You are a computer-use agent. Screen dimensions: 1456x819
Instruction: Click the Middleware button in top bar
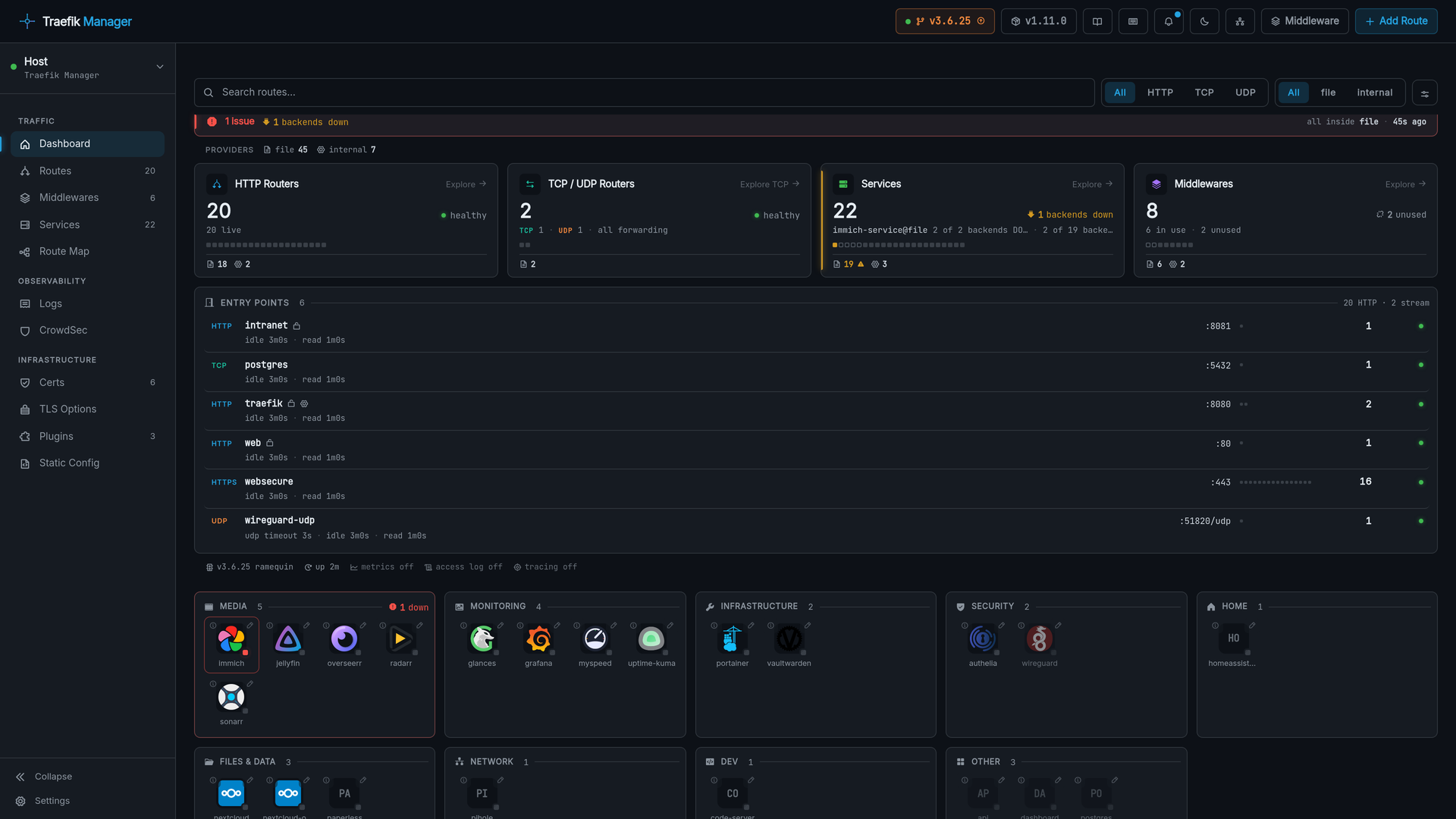point(1304,21)
